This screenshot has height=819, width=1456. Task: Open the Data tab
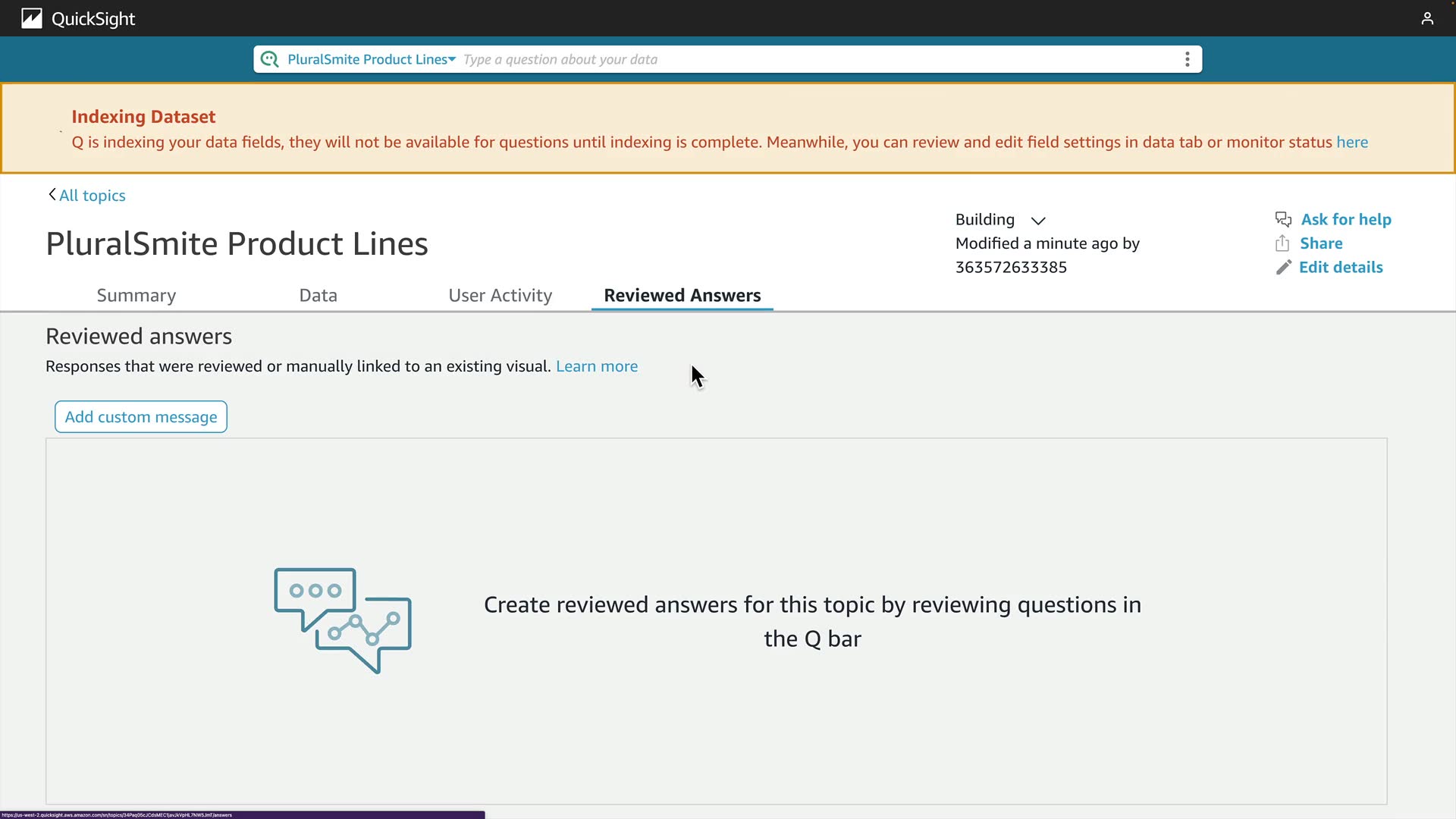(x=318, y=295)
